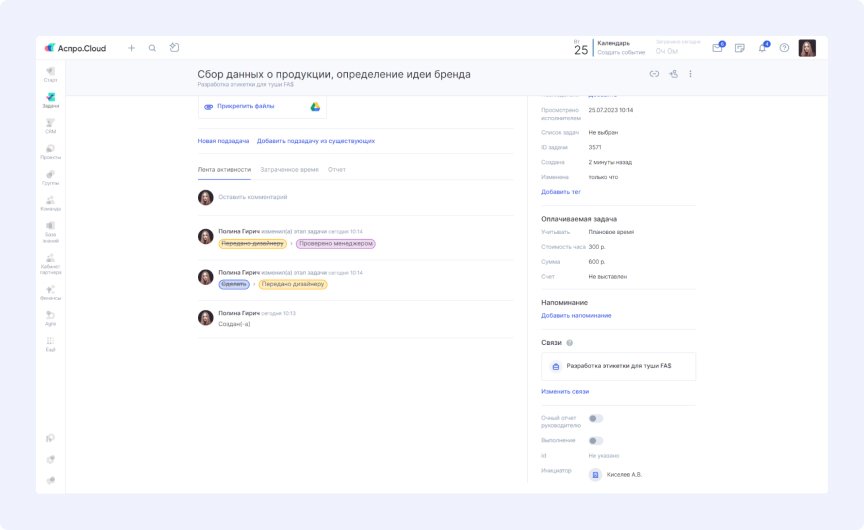
Task: Click Добавить подзадачу из существующих link
Action: [x=316, y=141]
